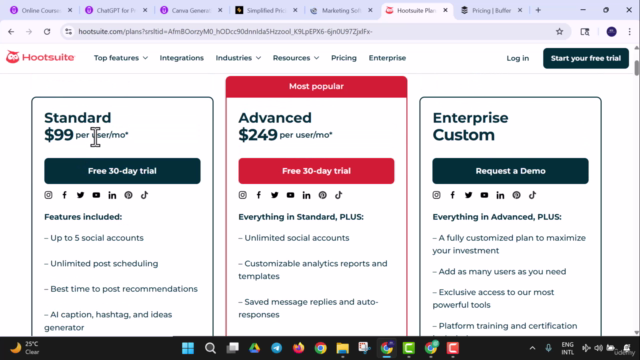This screenshot has height=360, width=640.
Task: Open Telegram from taskbar
Action: click(x=276, y=348)
